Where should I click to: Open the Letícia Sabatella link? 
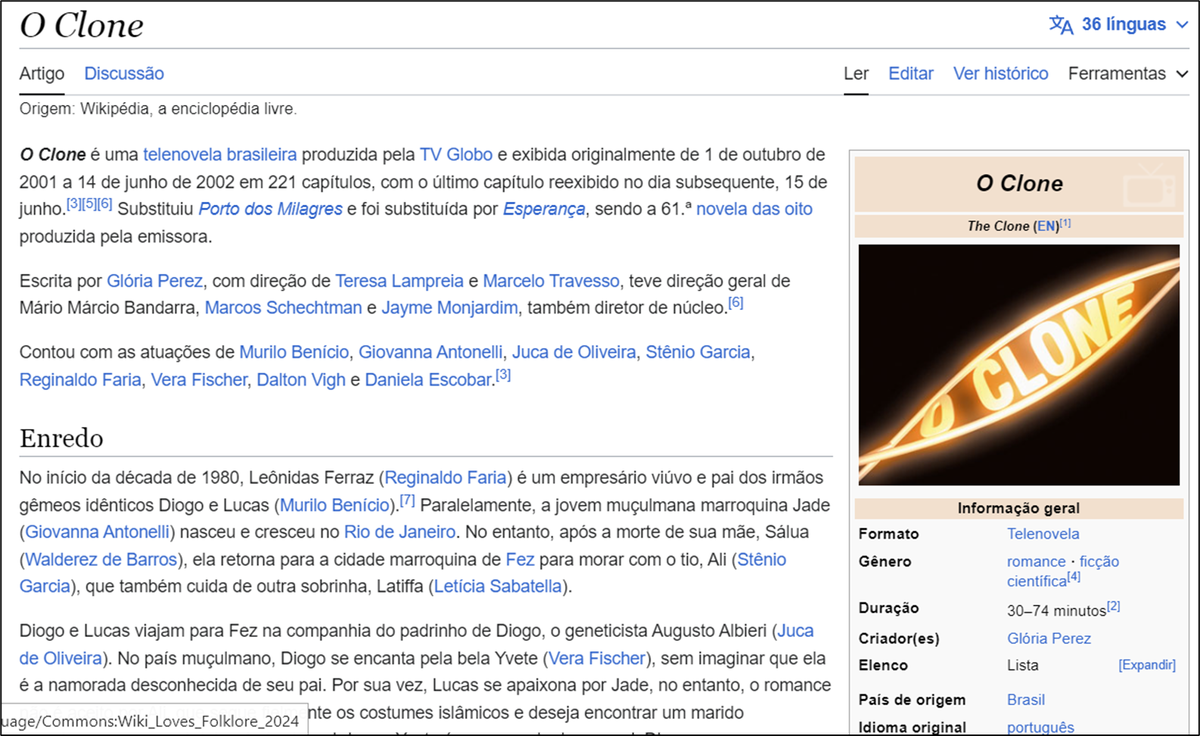tap(499, 586)
